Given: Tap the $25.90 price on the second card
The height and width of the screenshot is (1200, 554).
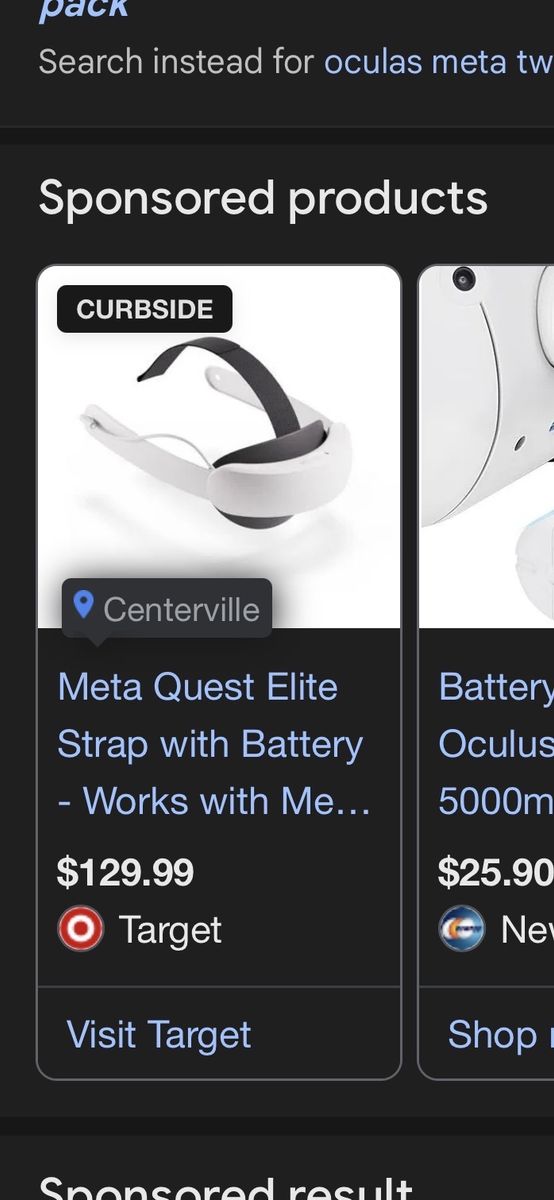Looking at the screenshot, I should pyautogui.click(x=496, y=872).
